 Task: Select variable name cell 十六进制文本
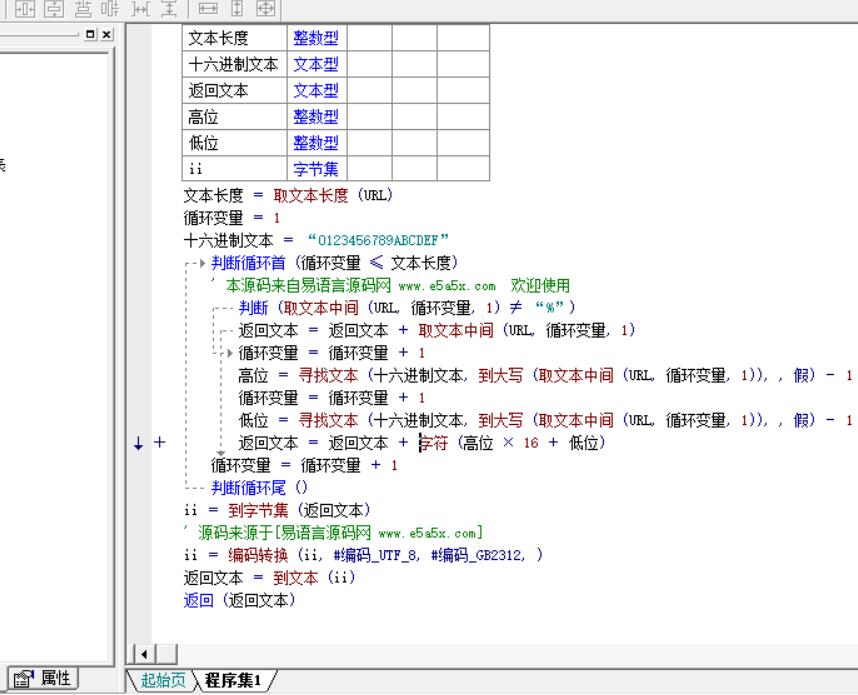pyautogui.click(x=234, y=64)
